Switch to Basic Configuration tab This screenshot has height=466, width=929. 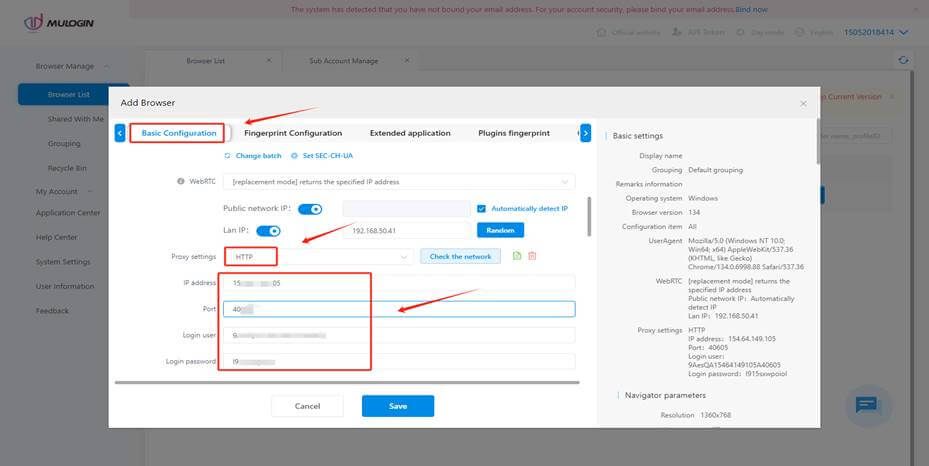point(178,133)
